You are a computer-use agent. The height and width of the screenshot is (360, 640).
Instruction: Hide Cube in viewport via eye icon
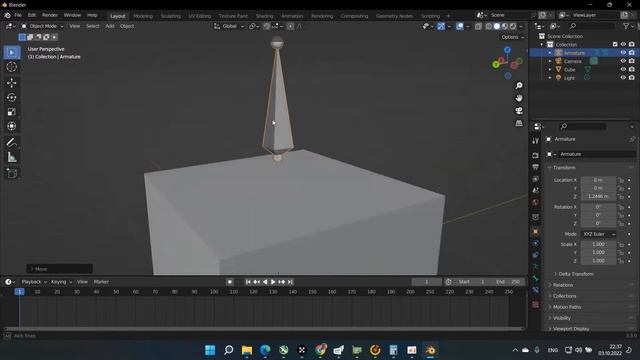[623, 69]
